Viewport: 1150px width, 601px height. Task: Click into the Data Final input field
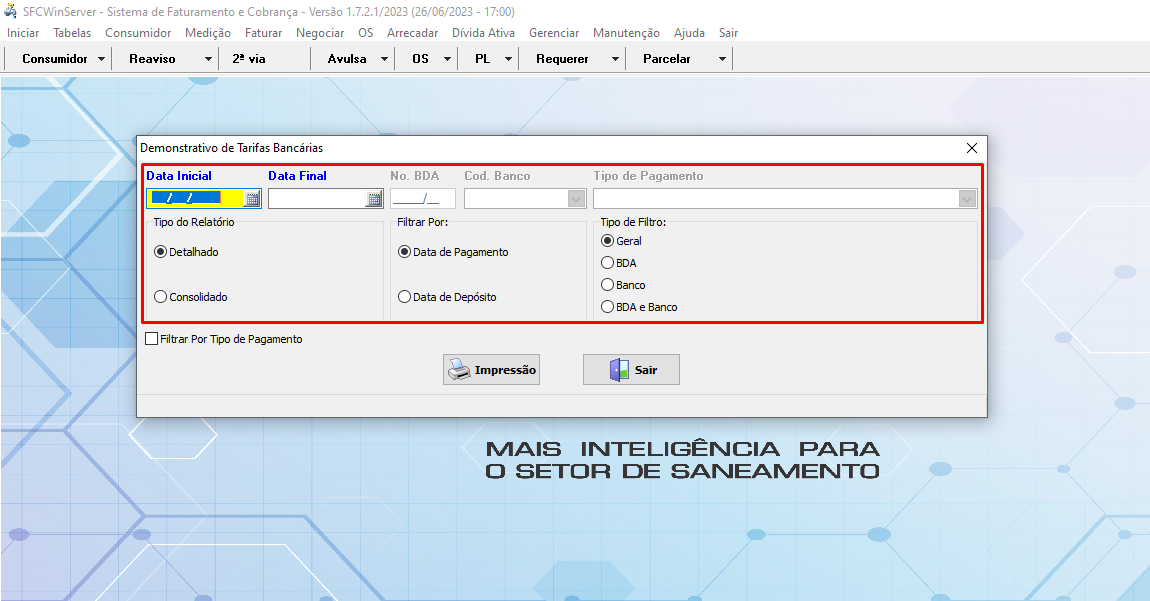[x=316, y=199]
